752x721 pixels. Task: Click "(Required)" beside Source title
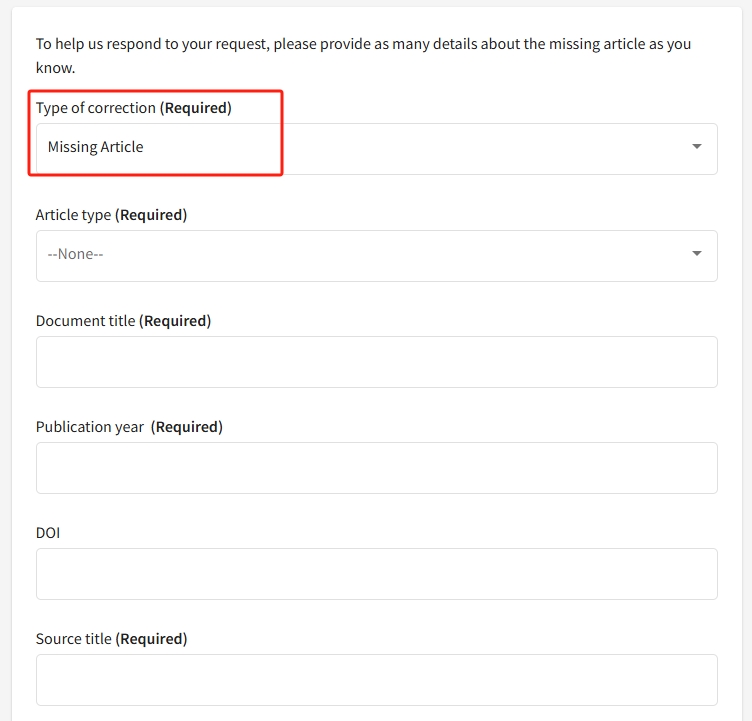click(x=152, y=639)
